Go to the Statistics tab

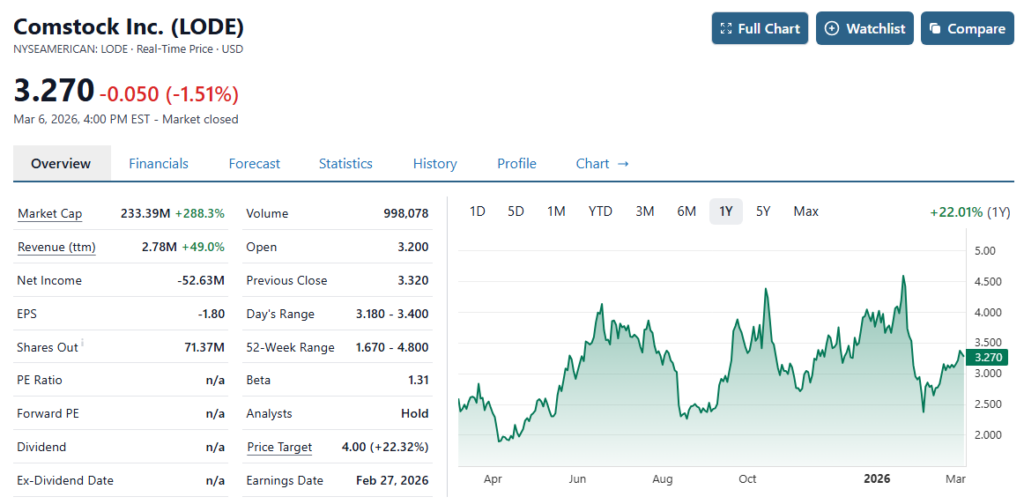[345, 164]
